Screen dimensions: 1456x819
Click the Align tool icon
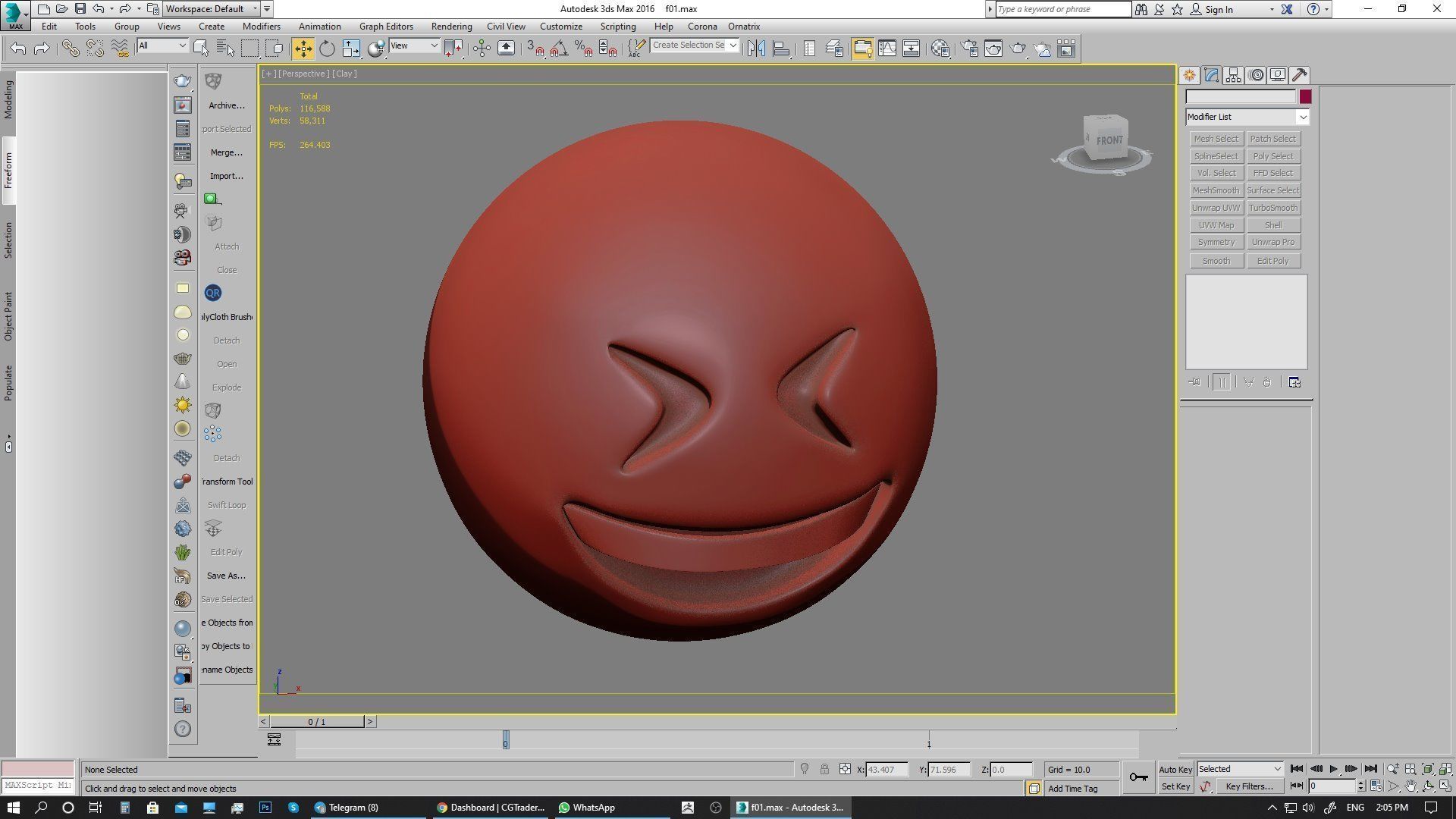pos(780,49)
